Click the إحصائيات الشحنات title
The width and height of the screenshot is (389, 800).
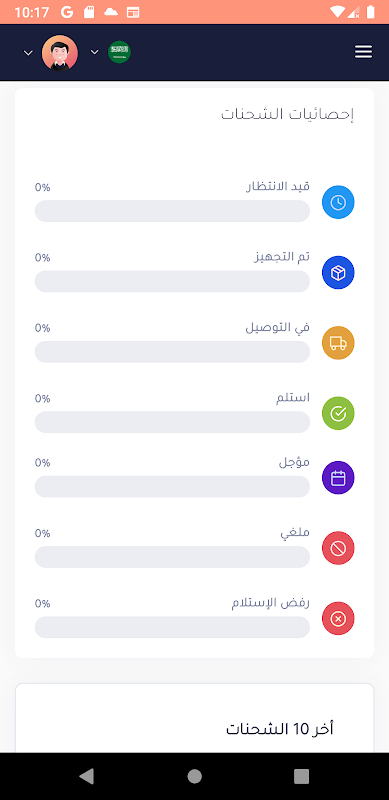click(287, 114)
